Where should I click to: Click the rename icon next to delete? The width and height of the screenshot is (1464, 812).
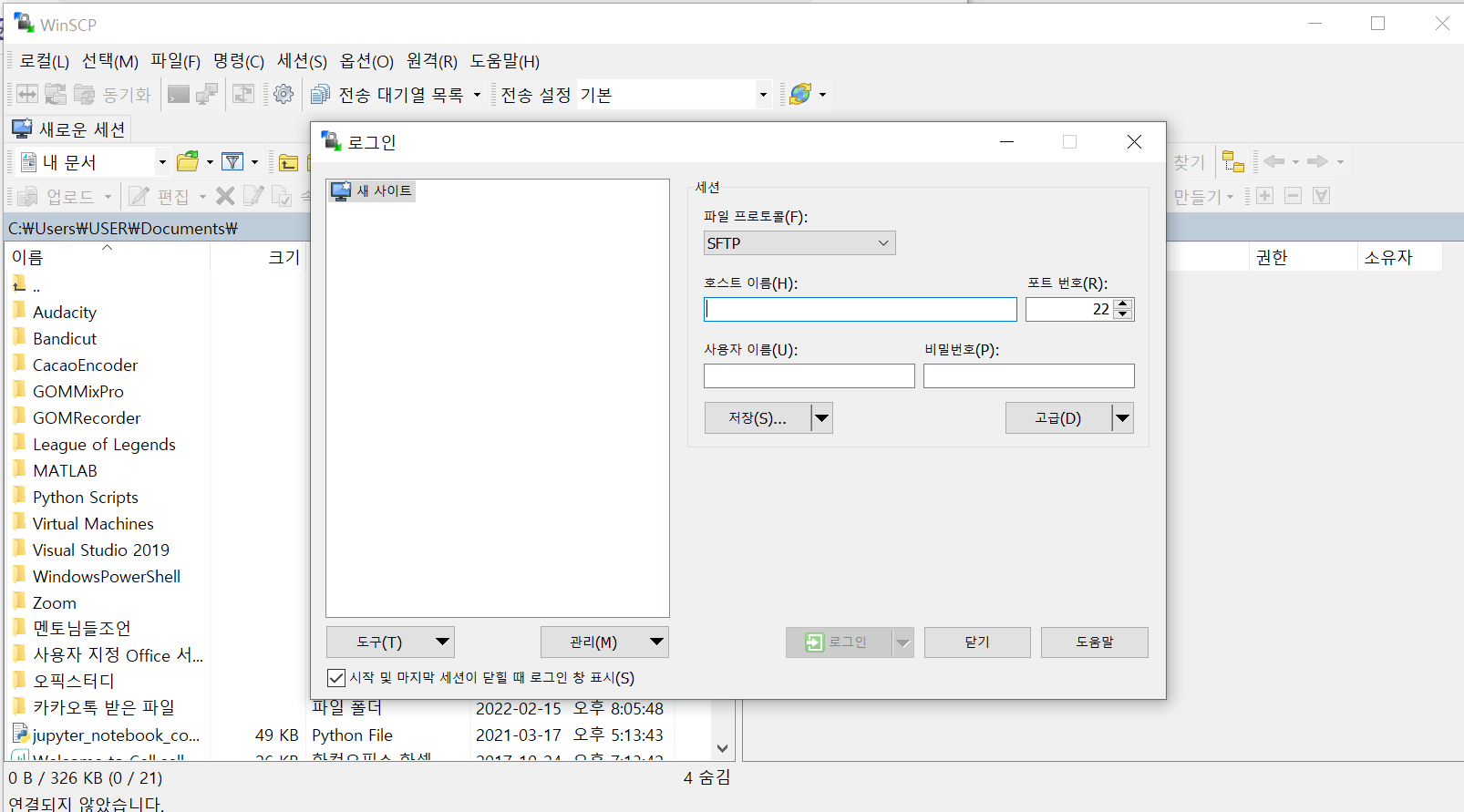point(253,196)
